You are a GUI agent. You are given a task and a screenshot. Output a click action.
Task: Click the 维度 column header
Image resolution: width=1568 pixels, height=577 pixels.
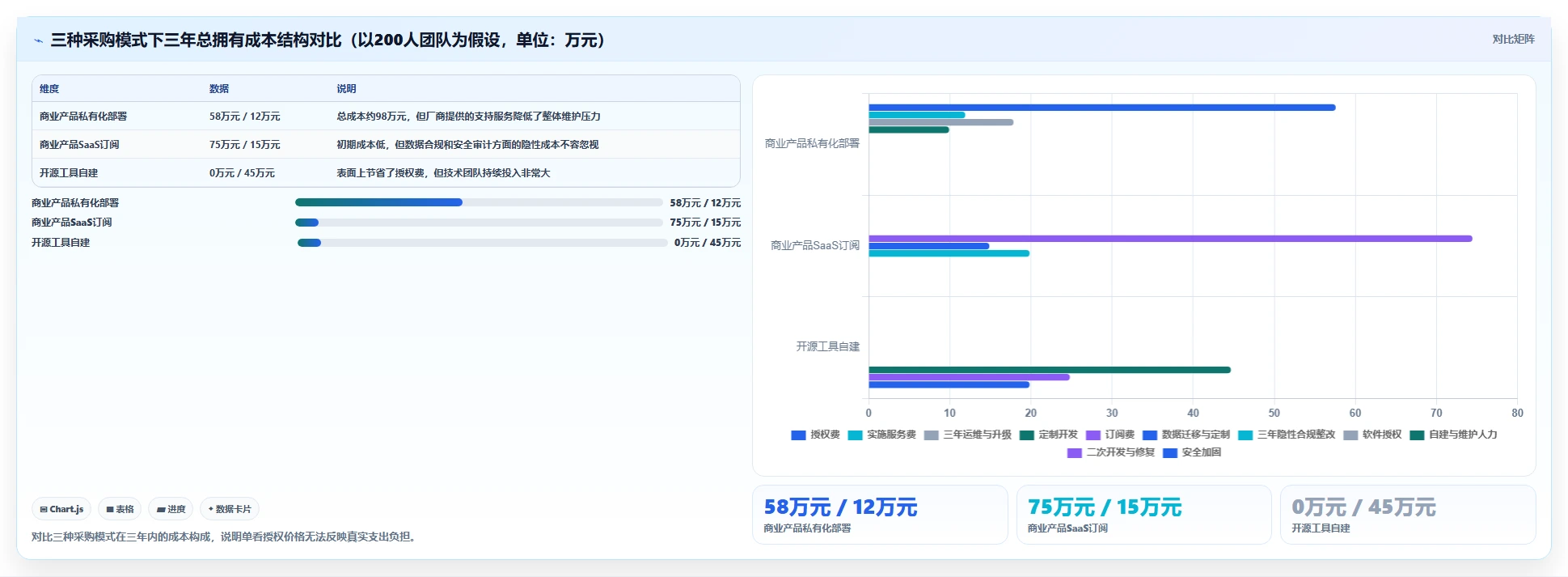49,89
